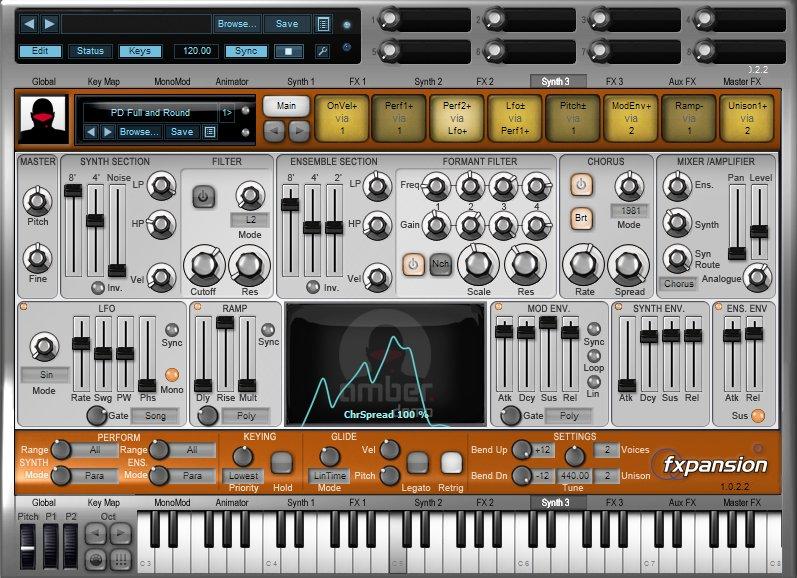Click the Filter Cutoff knob
The width and height of the screenshot is (797, 578).
204,265
